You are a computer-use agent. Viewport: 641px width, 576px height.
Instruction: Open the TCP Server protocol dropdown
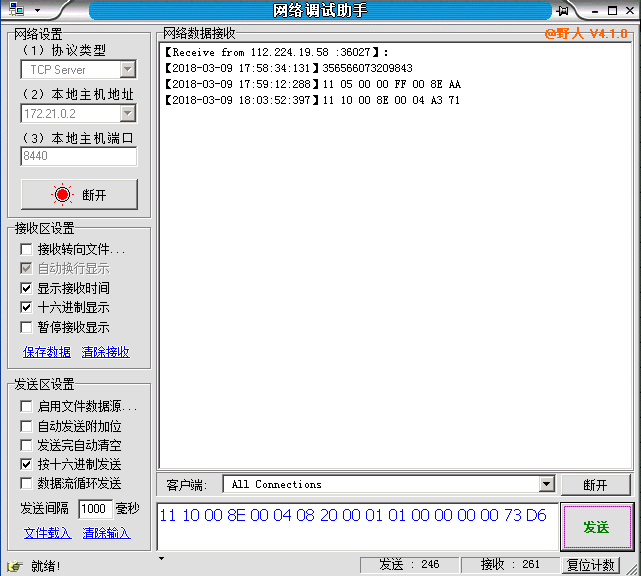pyautogui.click(x=128, y=69)
